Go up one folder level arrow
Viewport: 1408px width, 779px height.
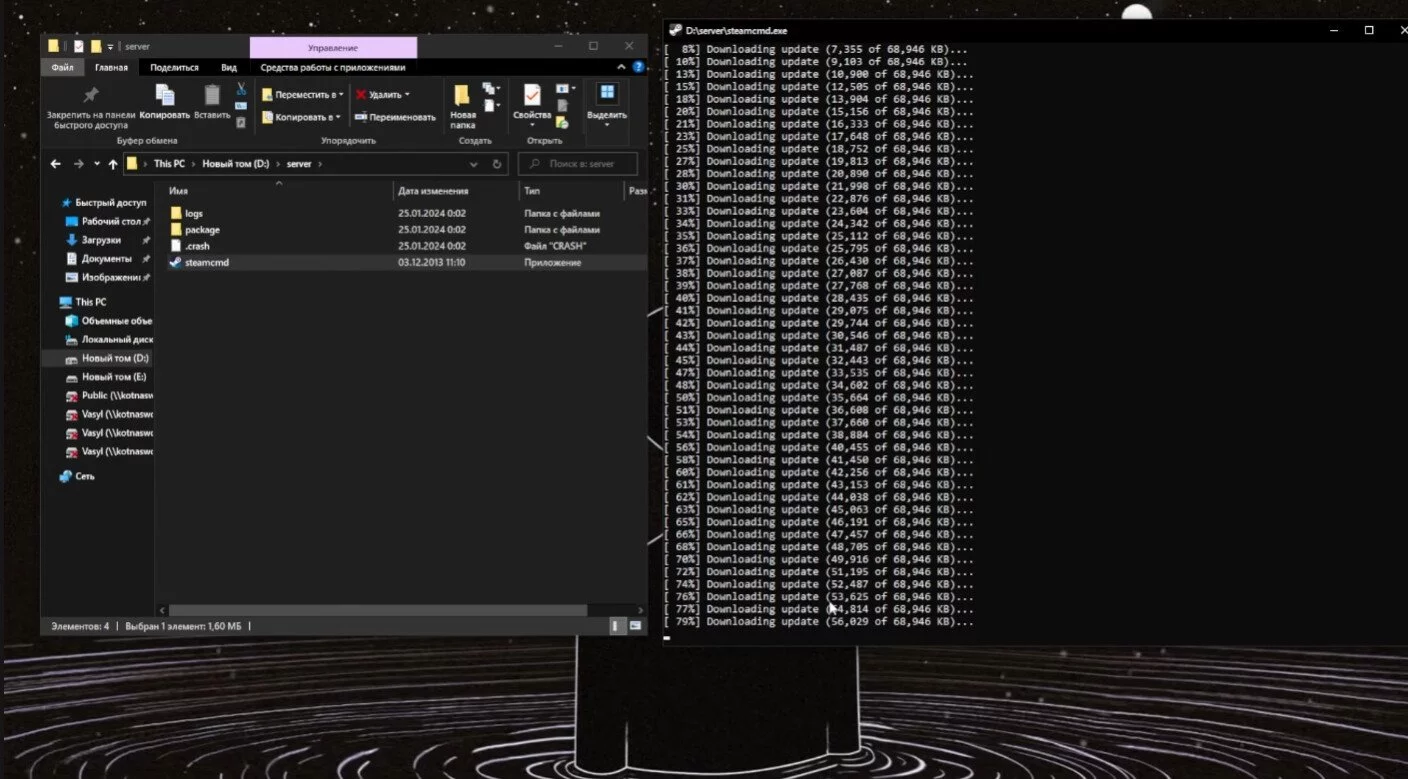(113, 164)
